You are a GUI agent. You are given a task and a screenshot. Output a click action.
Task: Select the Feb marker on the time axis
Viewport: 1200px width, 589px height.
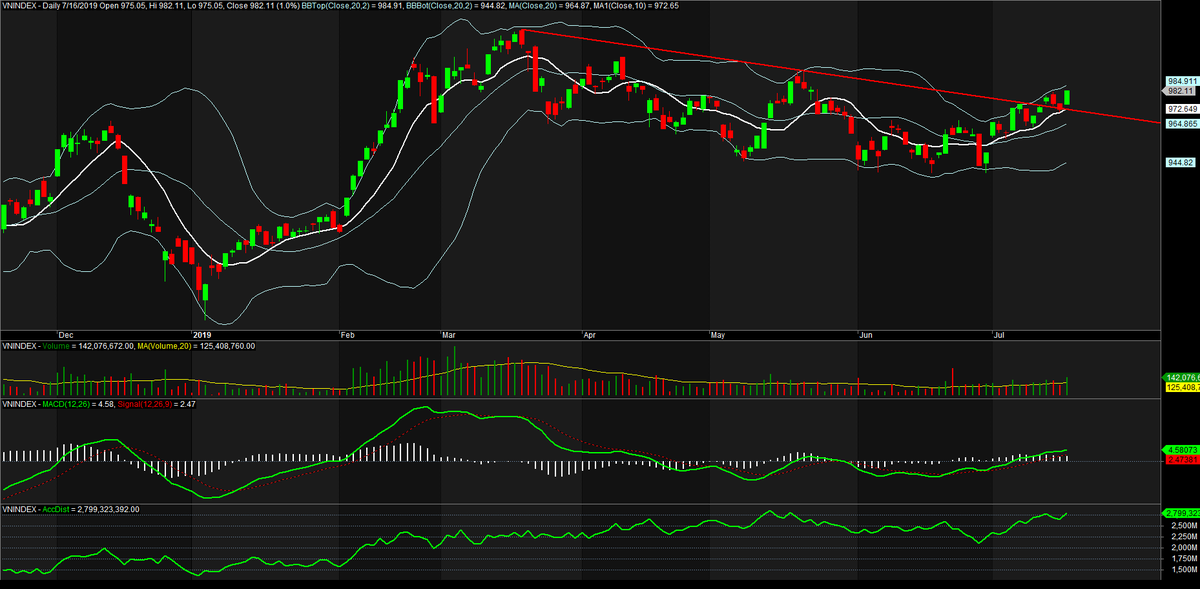348,334
